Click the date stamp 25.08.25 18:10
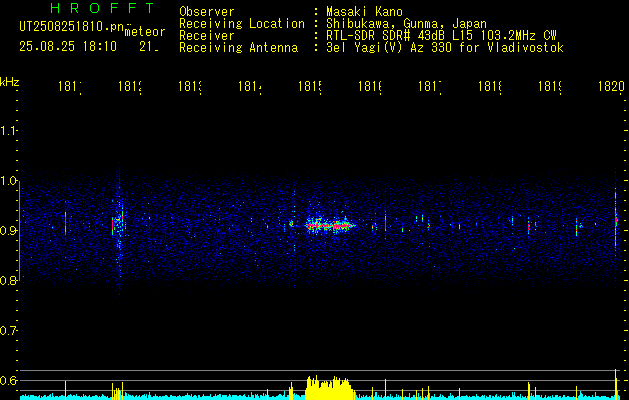Image resolution: width=629 pixels, height=400 pixels. pyautogui.click(x=68, y=47)
